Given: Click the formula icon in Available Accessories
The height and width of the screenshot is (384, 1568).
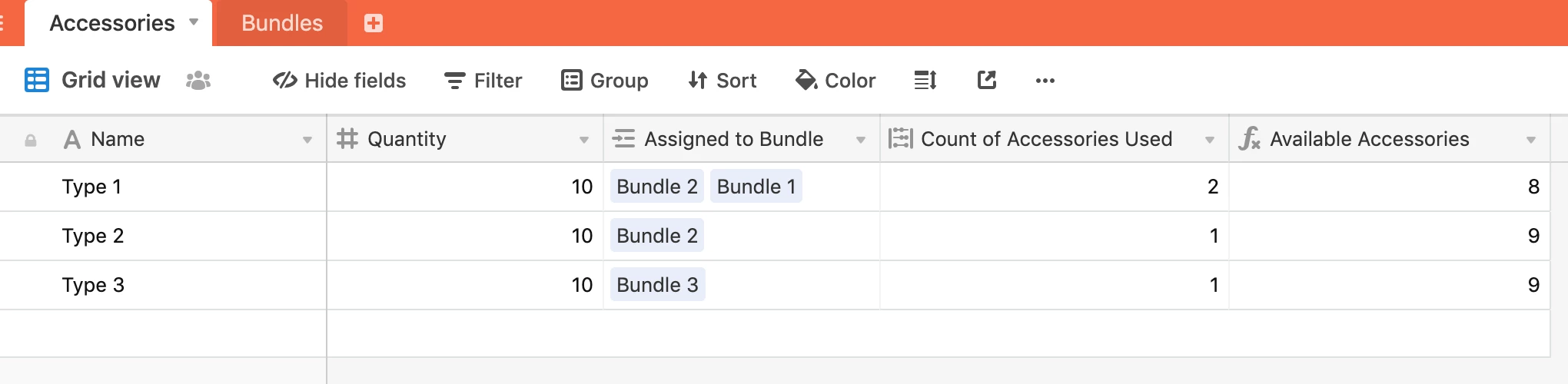Looking at the screenshot, I should click(1249, 139).
